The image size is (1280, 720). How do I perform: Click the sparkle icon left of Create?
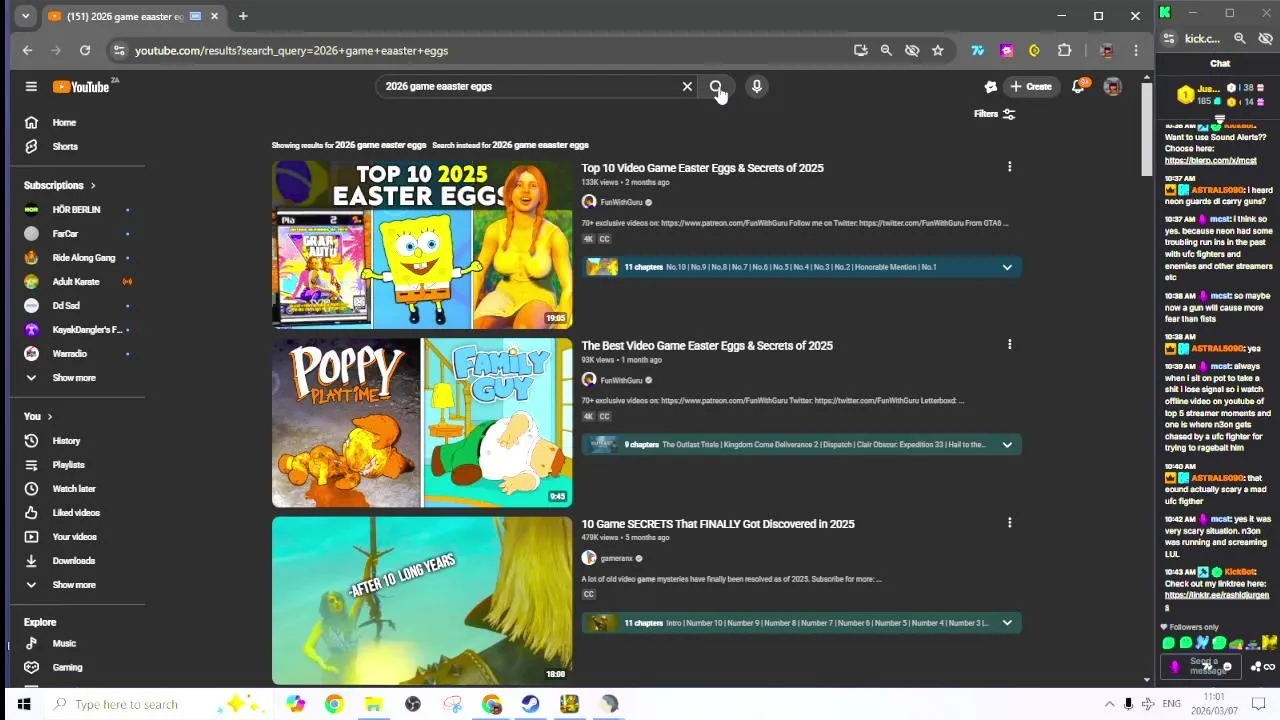990,87
